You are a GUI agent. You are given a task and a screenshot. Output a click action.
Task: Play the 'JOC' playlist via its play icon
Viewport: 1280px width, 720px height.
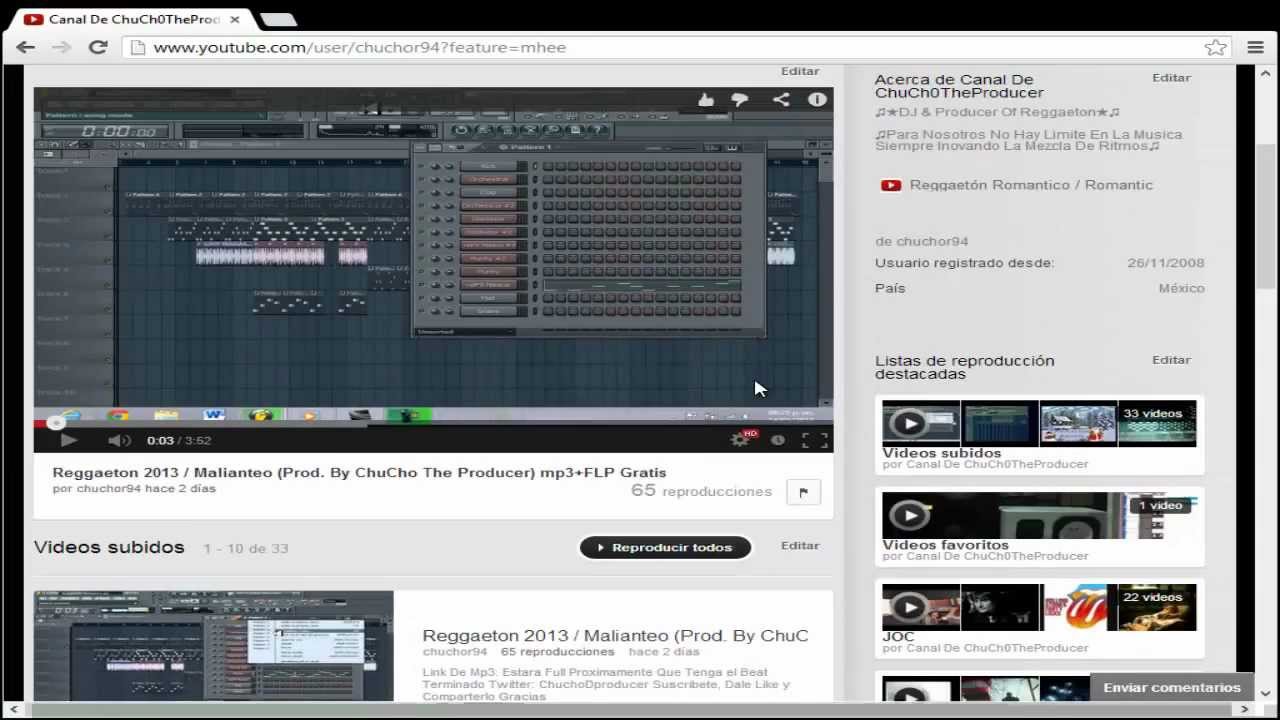(909, 607)
